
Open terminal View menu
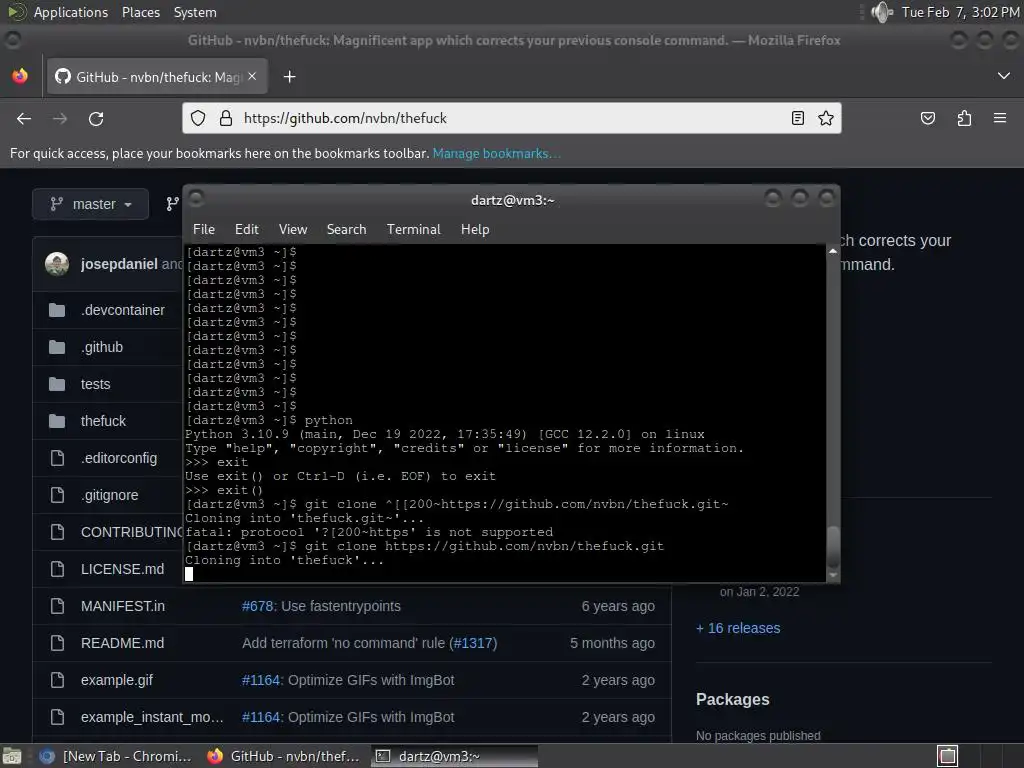(x=293, y=229)
